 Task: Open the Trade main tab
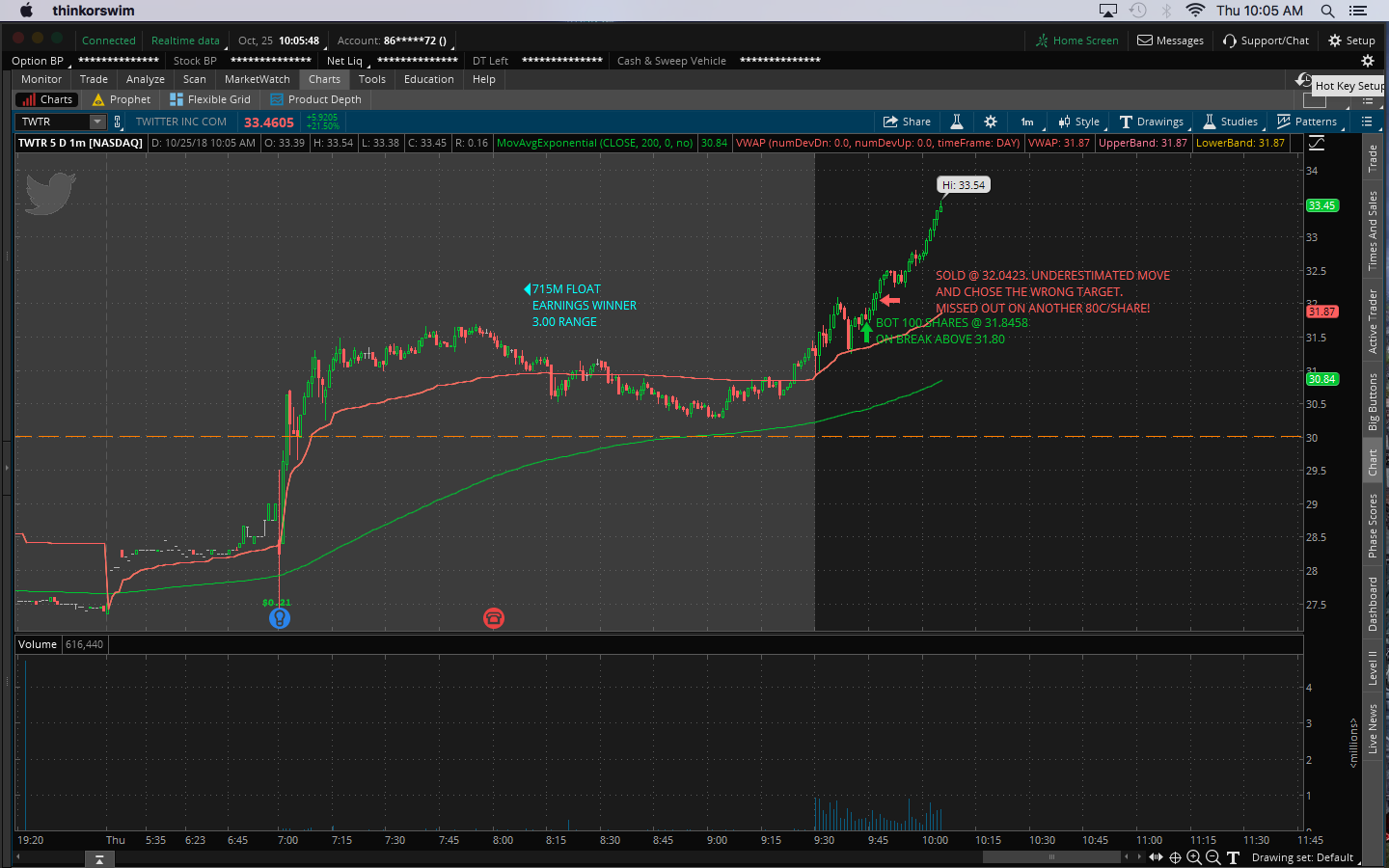point(94,79)
